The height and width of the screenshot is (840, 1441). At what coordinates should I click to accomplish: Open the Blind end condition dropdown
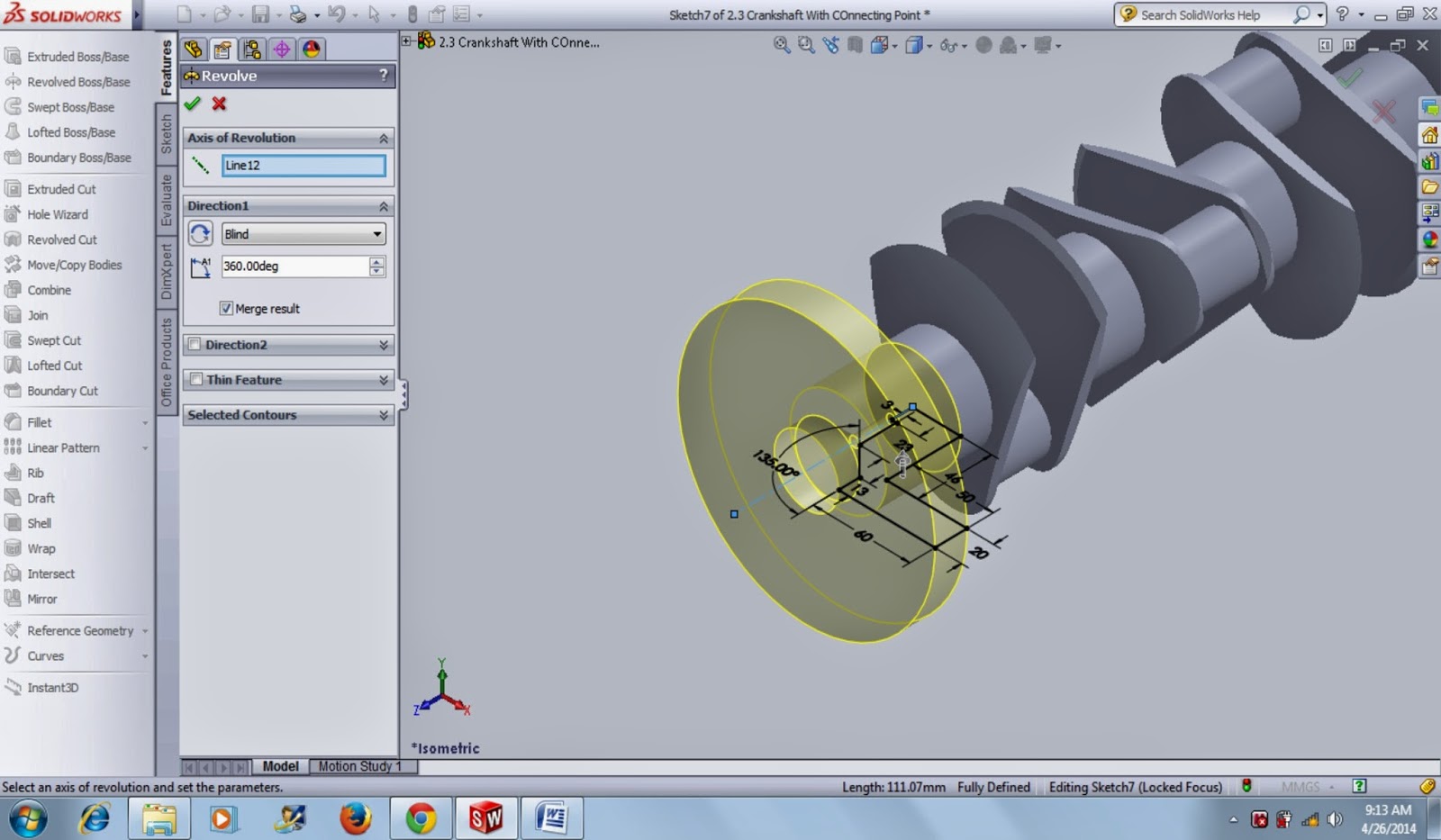(x=378, y=233)
